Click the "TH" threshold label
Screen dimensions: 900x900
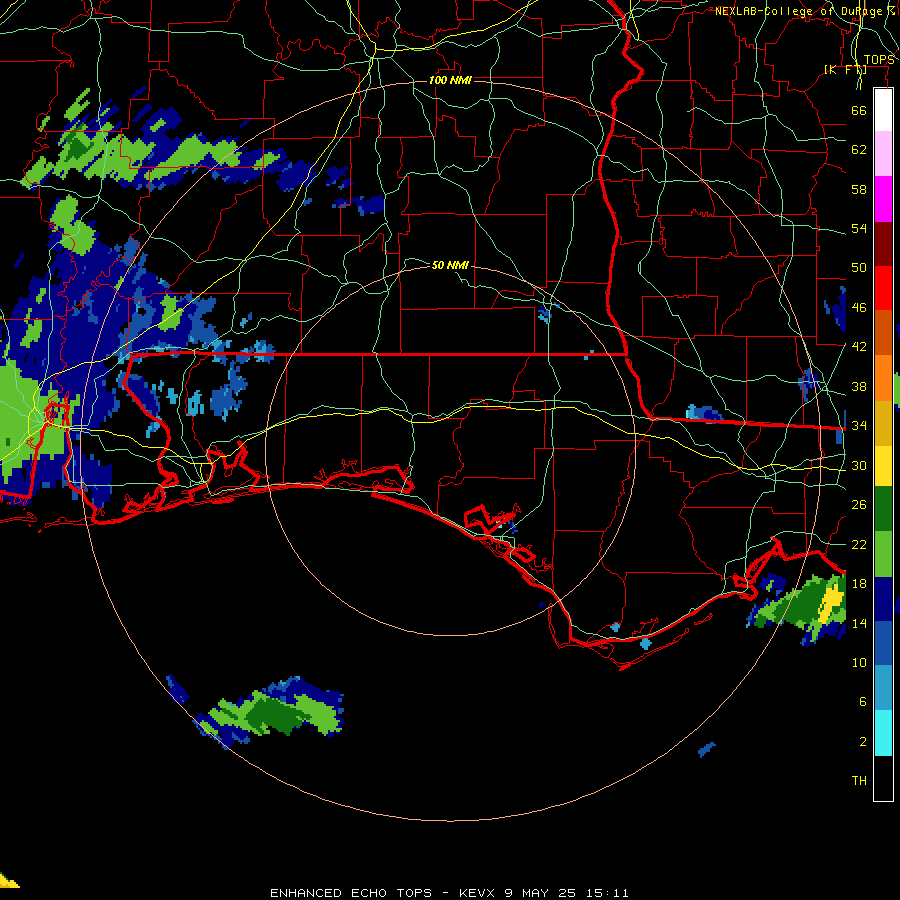(859, 781)
